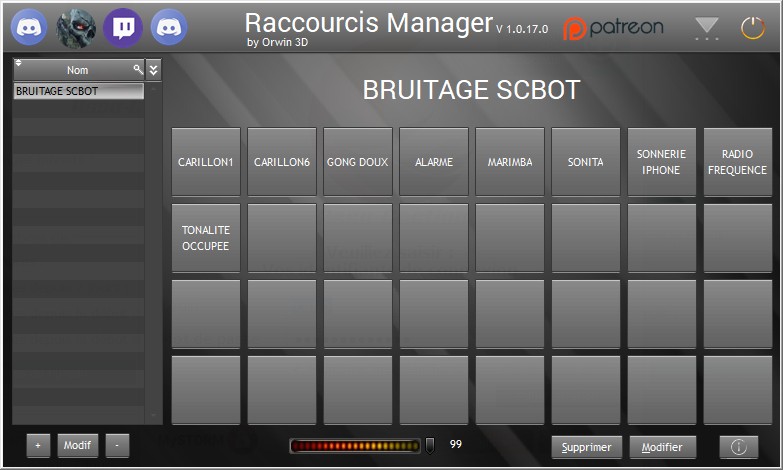Click the skull avatar profile icon

(x=76, y=28)
